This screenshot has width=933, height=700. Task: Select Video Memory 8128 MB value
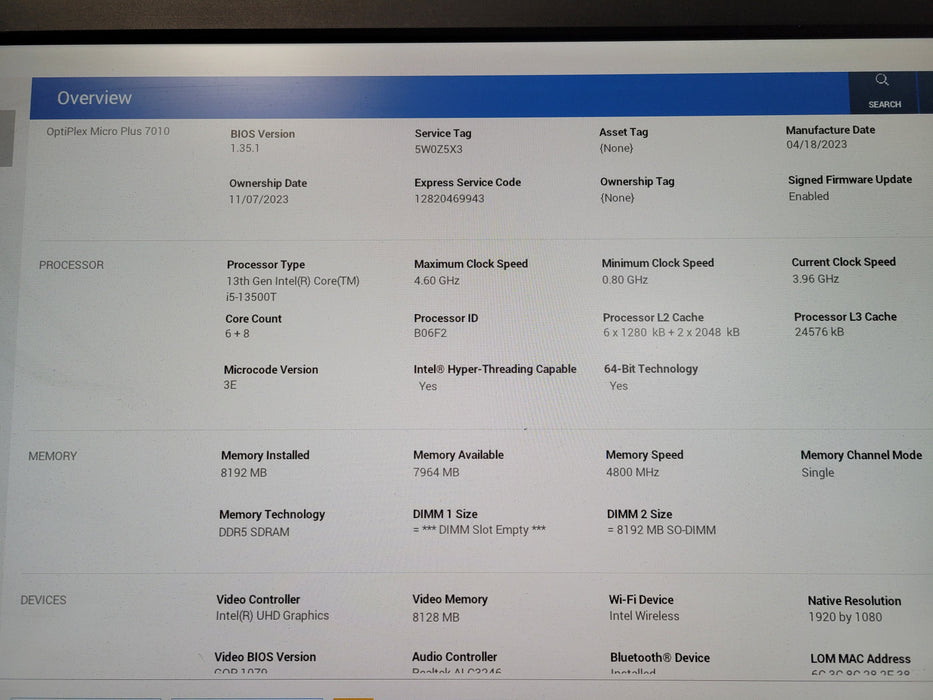click(x=436, y=617)
